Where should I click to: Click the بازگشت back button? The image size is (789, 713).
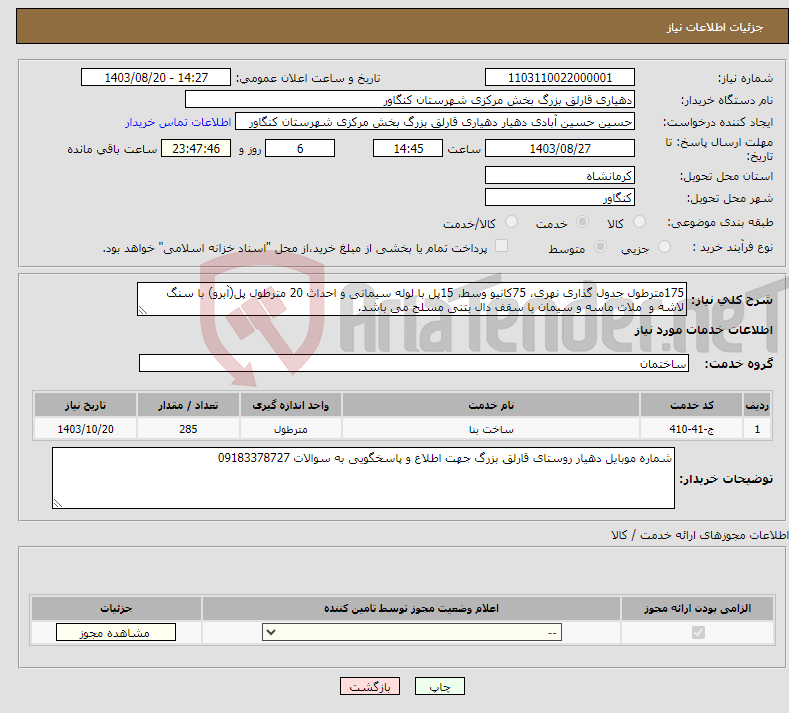click(x=370, y=686)
